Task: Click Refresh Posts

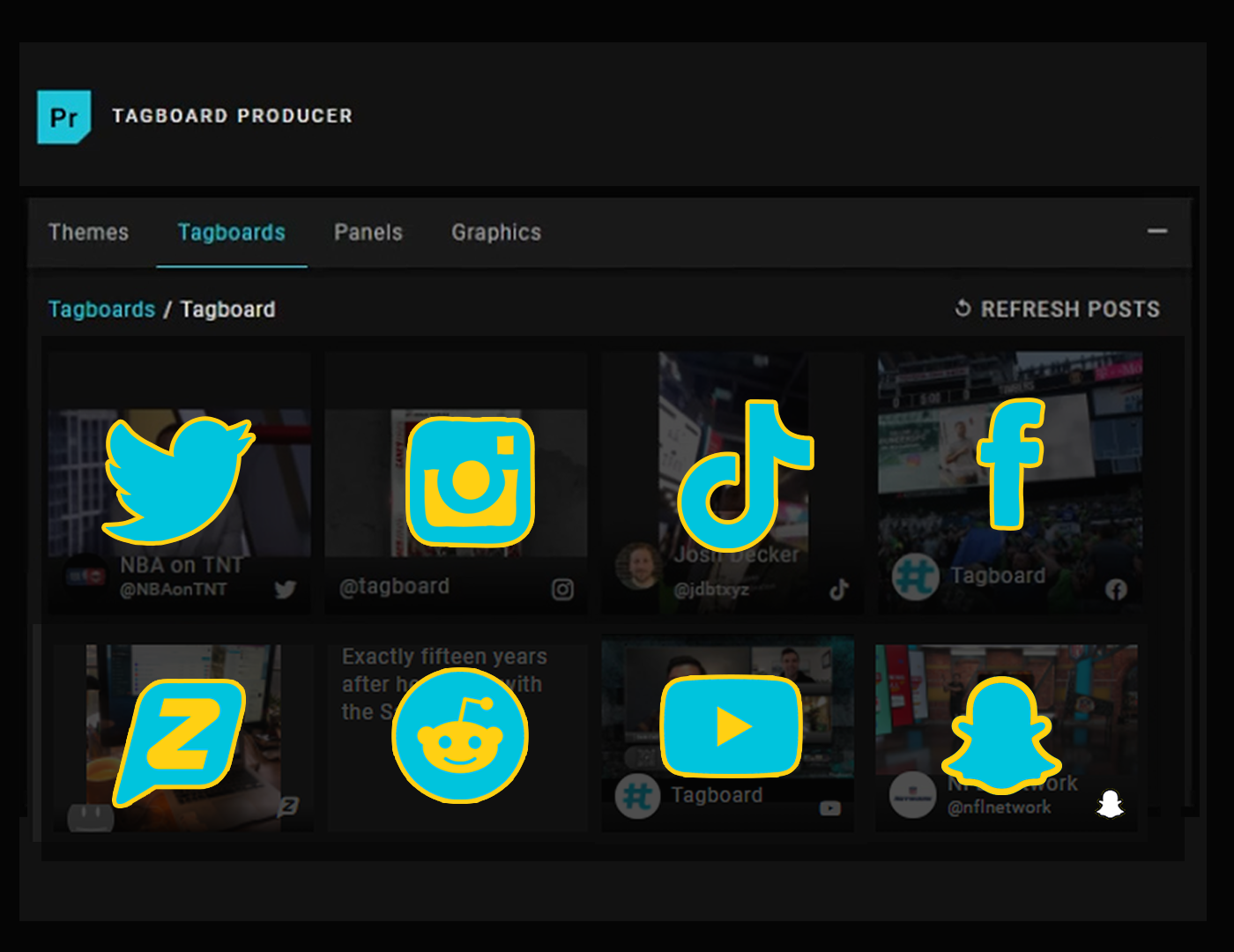Action: (1072, 309)
